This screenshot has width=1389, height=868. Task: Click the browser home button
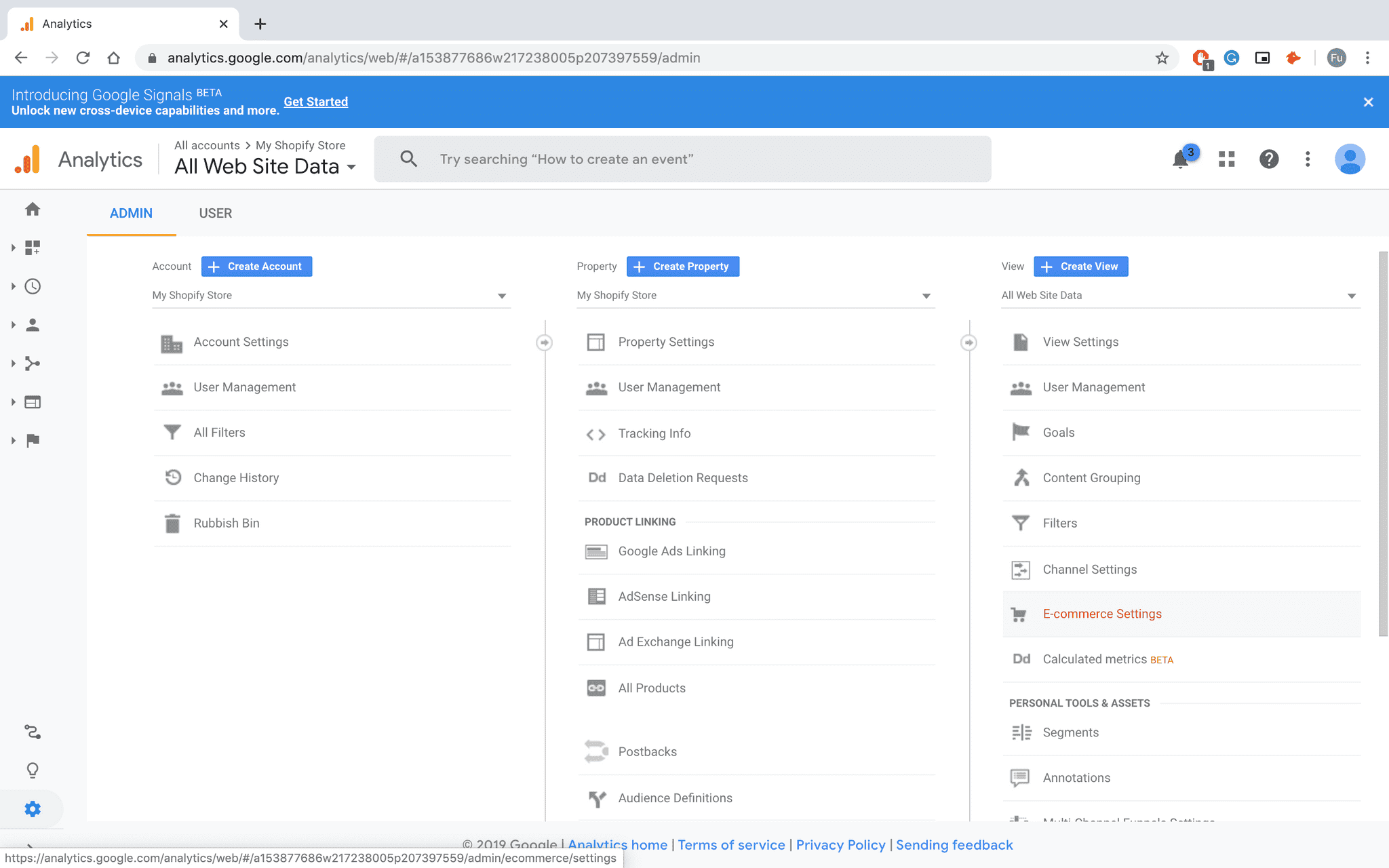[114, 58]
